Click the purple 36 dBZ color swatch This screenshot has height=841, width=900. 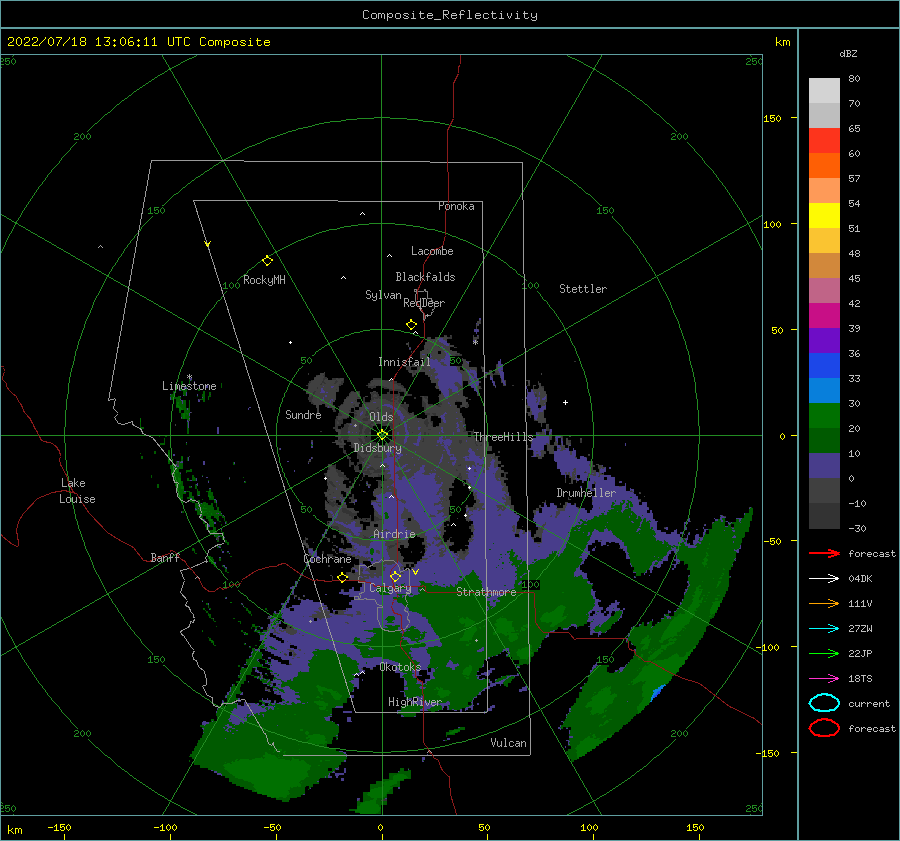[x=824, y=340]
